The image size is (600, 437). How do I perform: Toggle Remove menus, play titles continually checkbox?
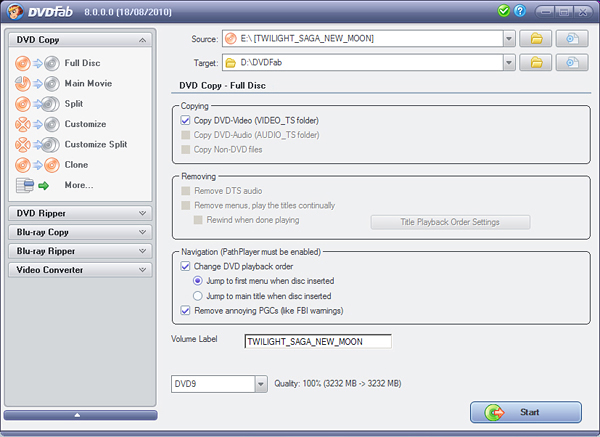(x=186, y=205)
